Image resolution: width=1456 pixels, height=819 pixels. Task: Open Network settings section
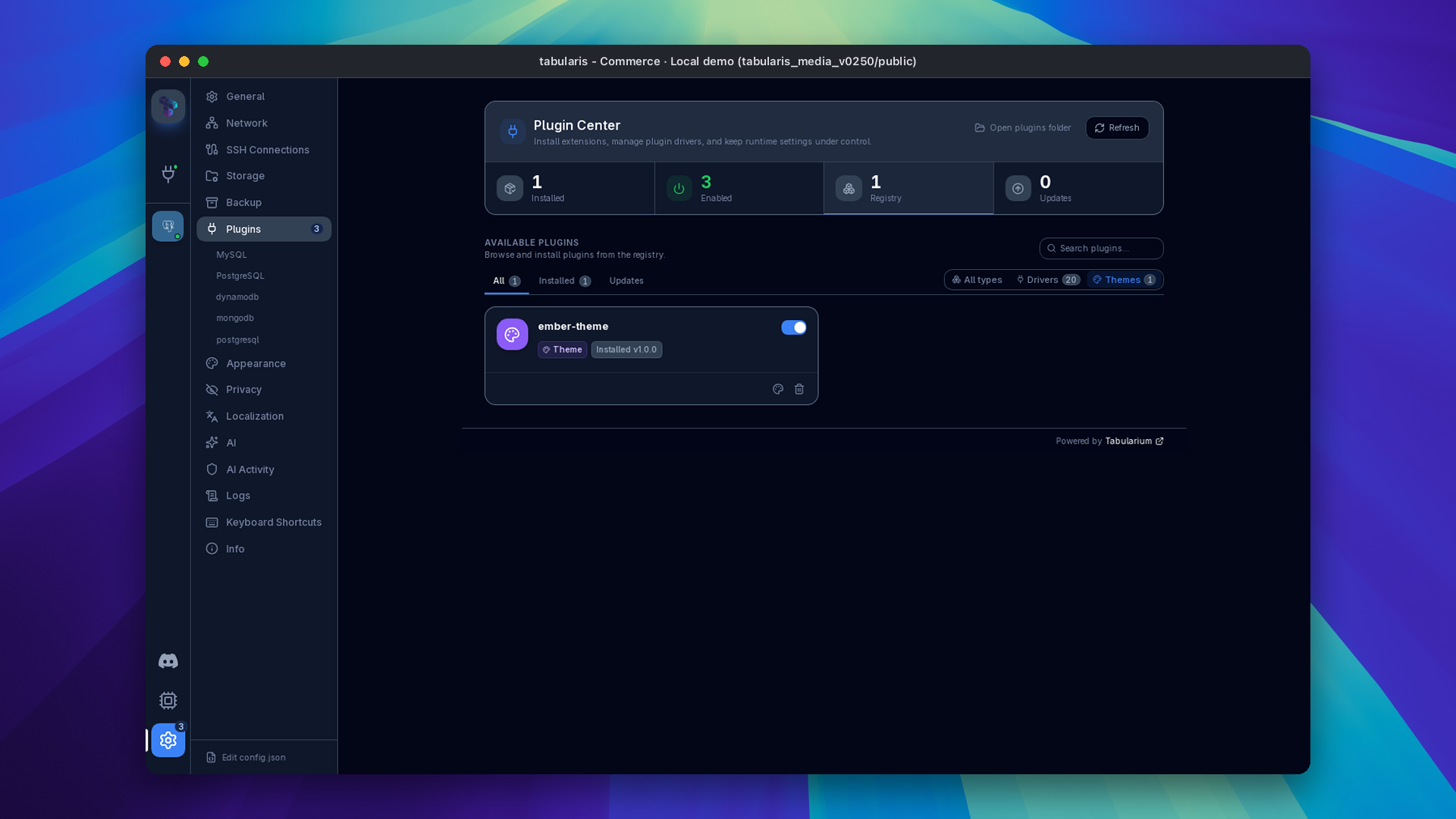point(264,123)
